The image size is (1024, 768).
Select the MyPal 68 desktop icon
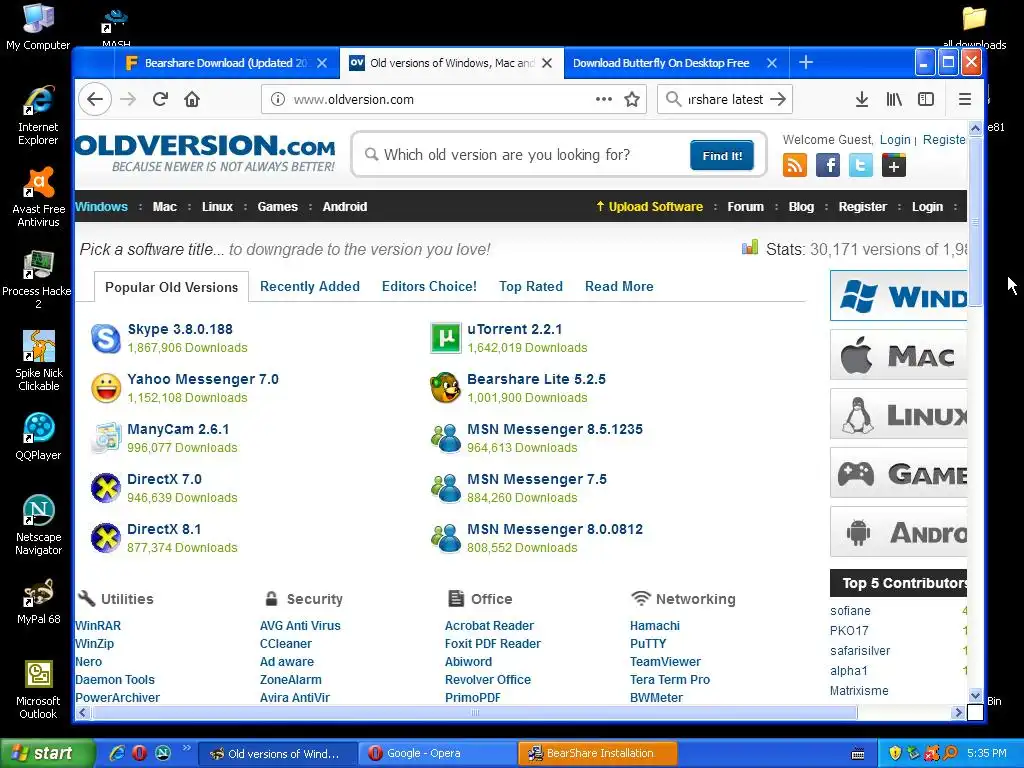click(x=39, y=601)
